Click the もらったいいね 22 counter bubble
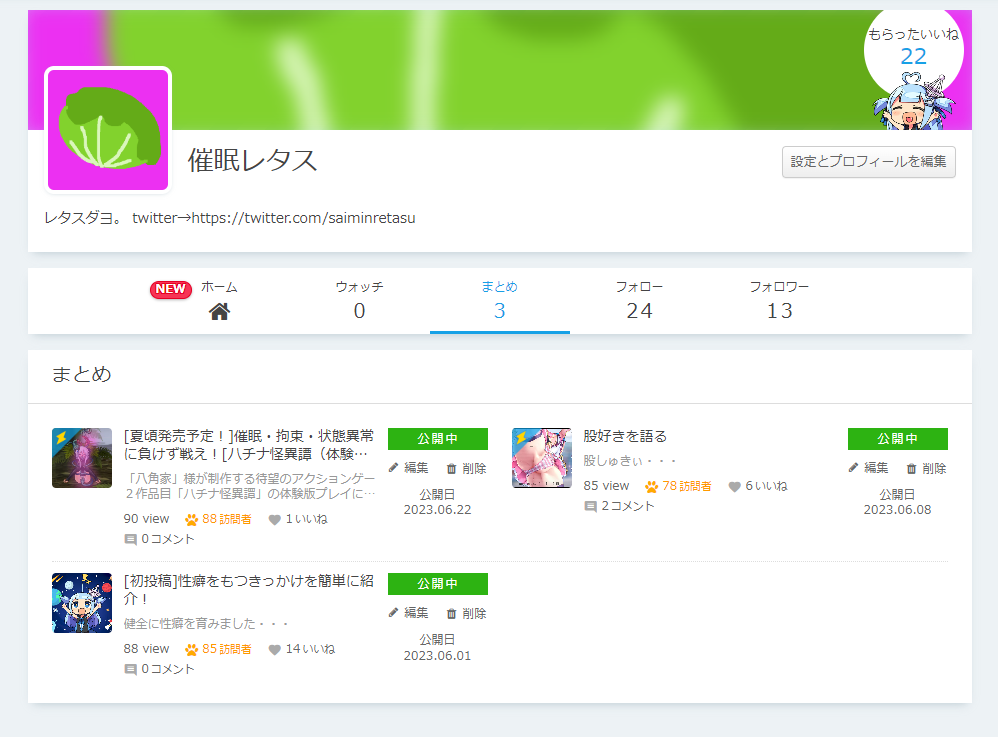 point(913,47)
